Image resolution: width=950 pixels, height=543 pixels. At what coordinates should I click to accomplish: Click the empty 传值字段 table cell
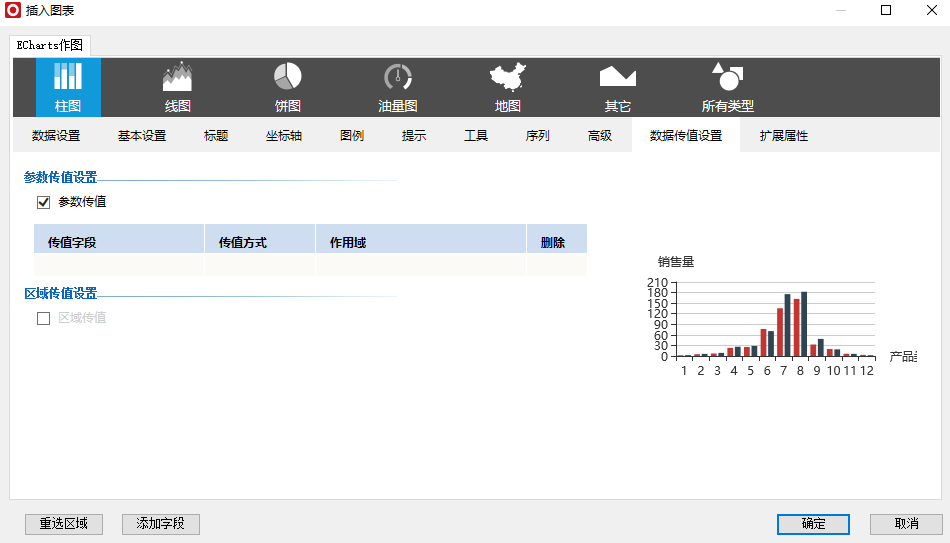click(119, 265)
